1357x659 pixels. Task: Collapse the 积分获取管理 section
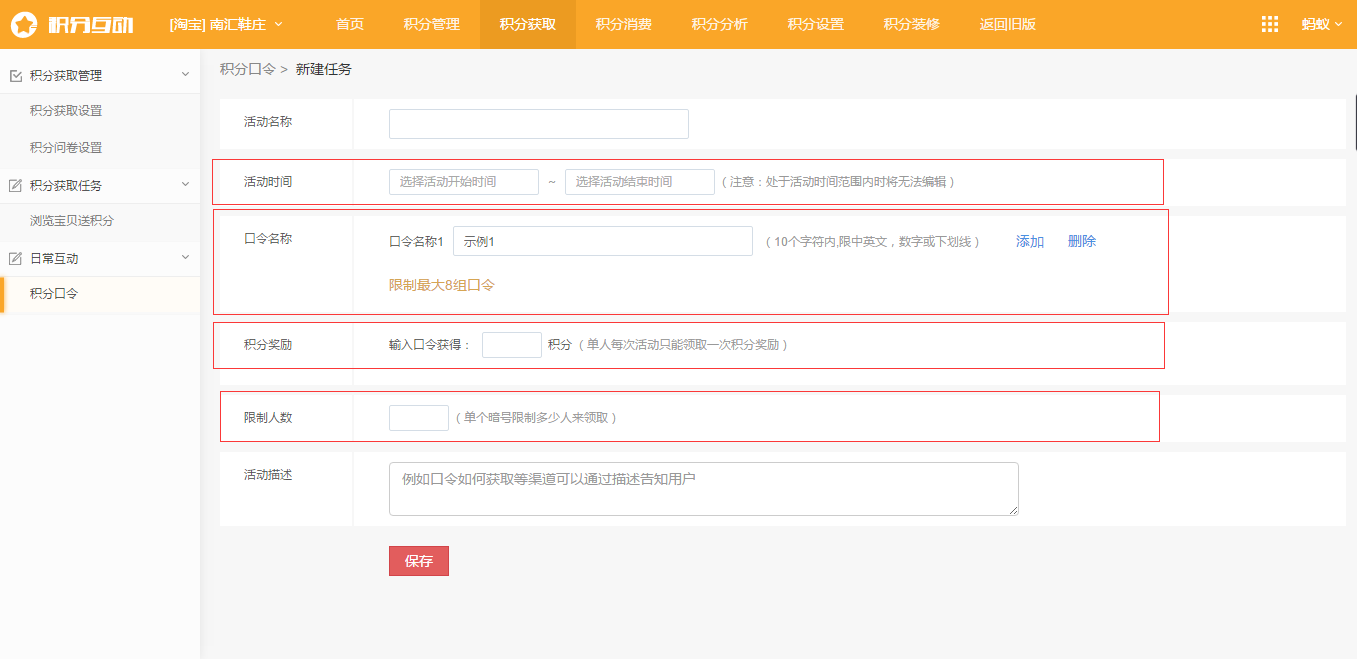tap(183, 73)
